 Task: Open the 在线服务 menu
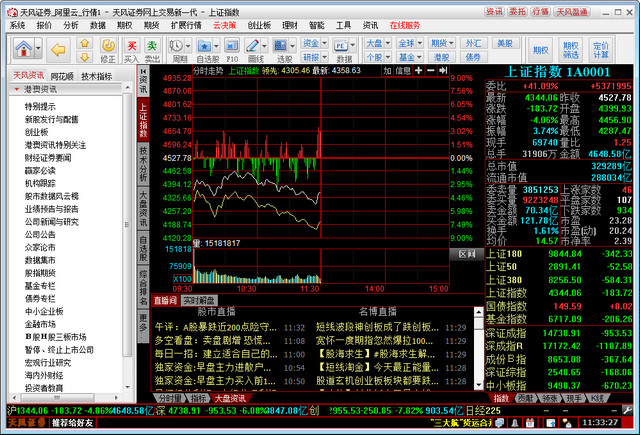click(x=405, y=25)
